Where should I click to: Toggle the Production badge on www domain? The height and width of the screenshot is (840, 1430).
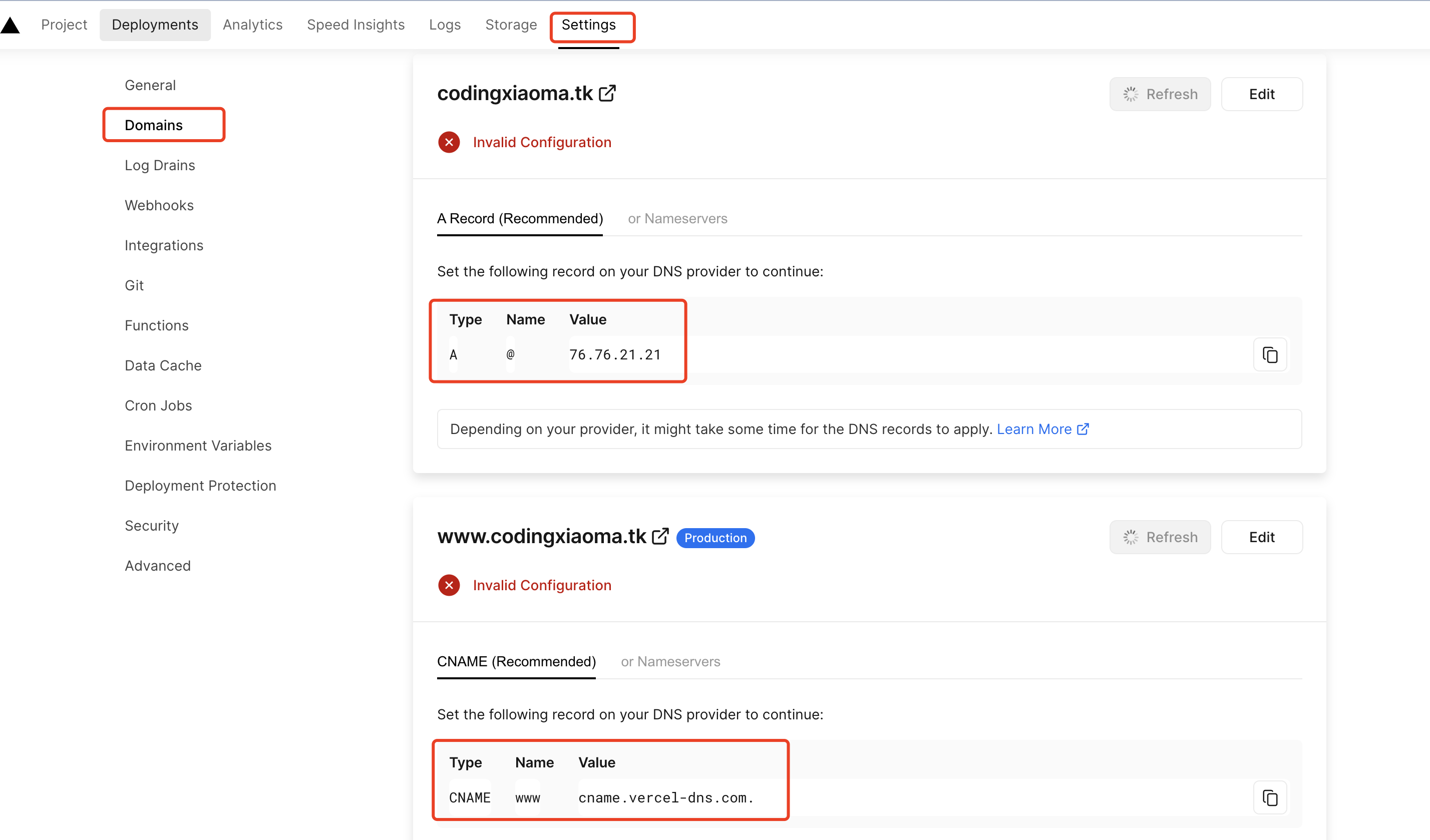point(716,537)
